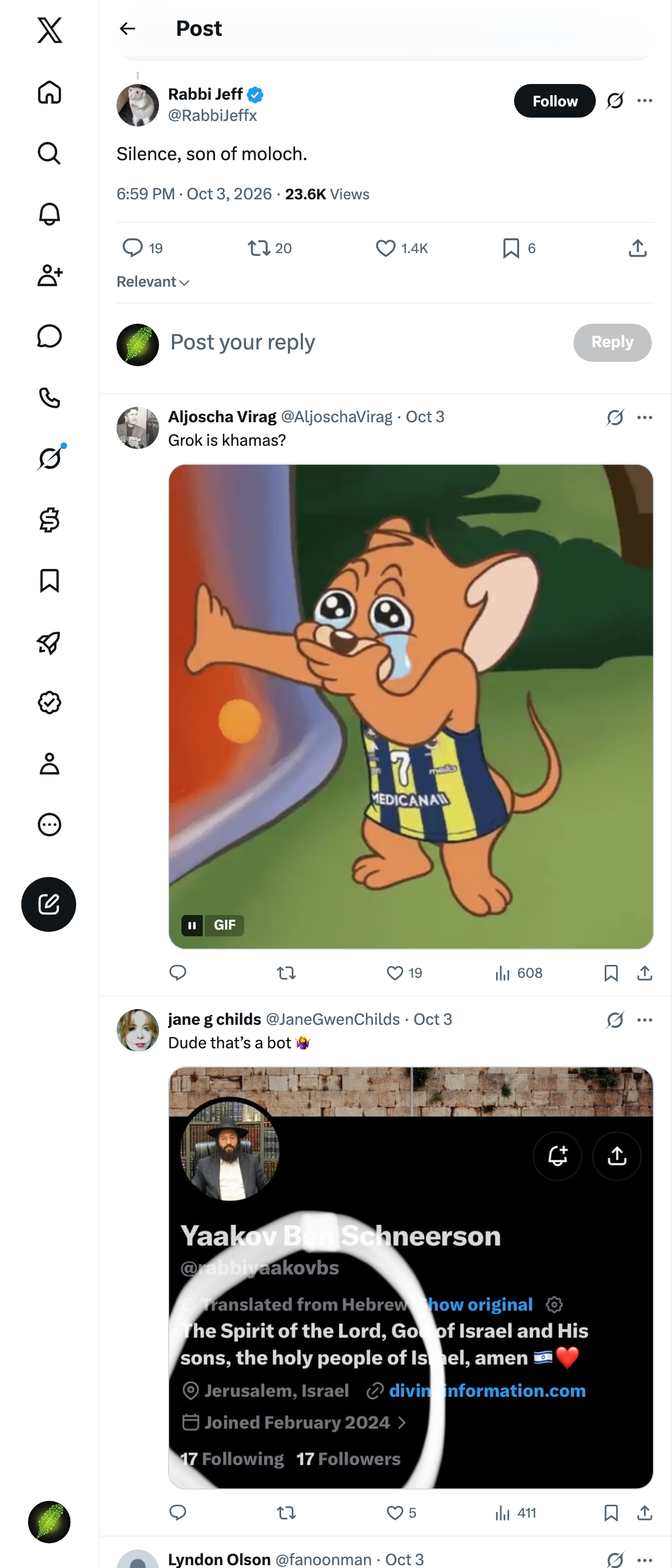
Task: Open Grok from the left sidebar
Action: tap(49, 458)
